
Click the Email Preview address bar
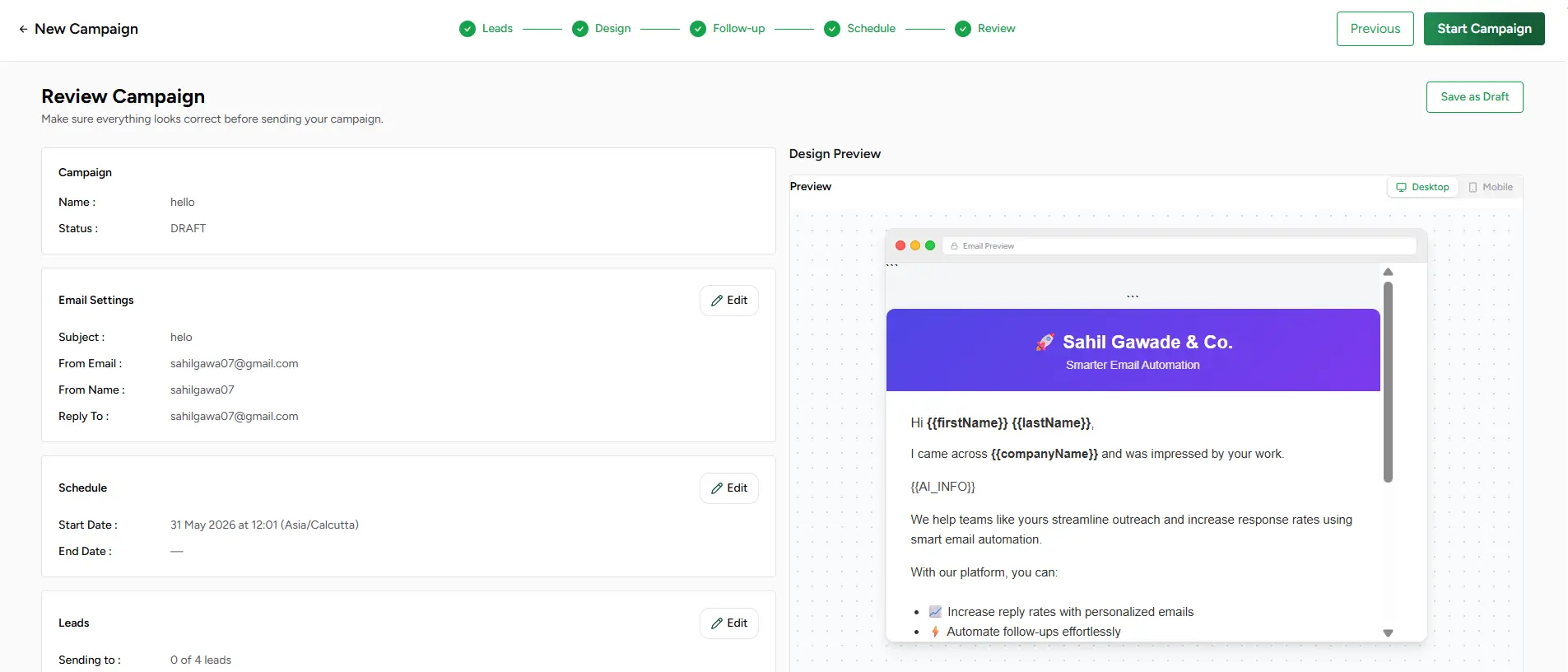(x=1179, y=246)
